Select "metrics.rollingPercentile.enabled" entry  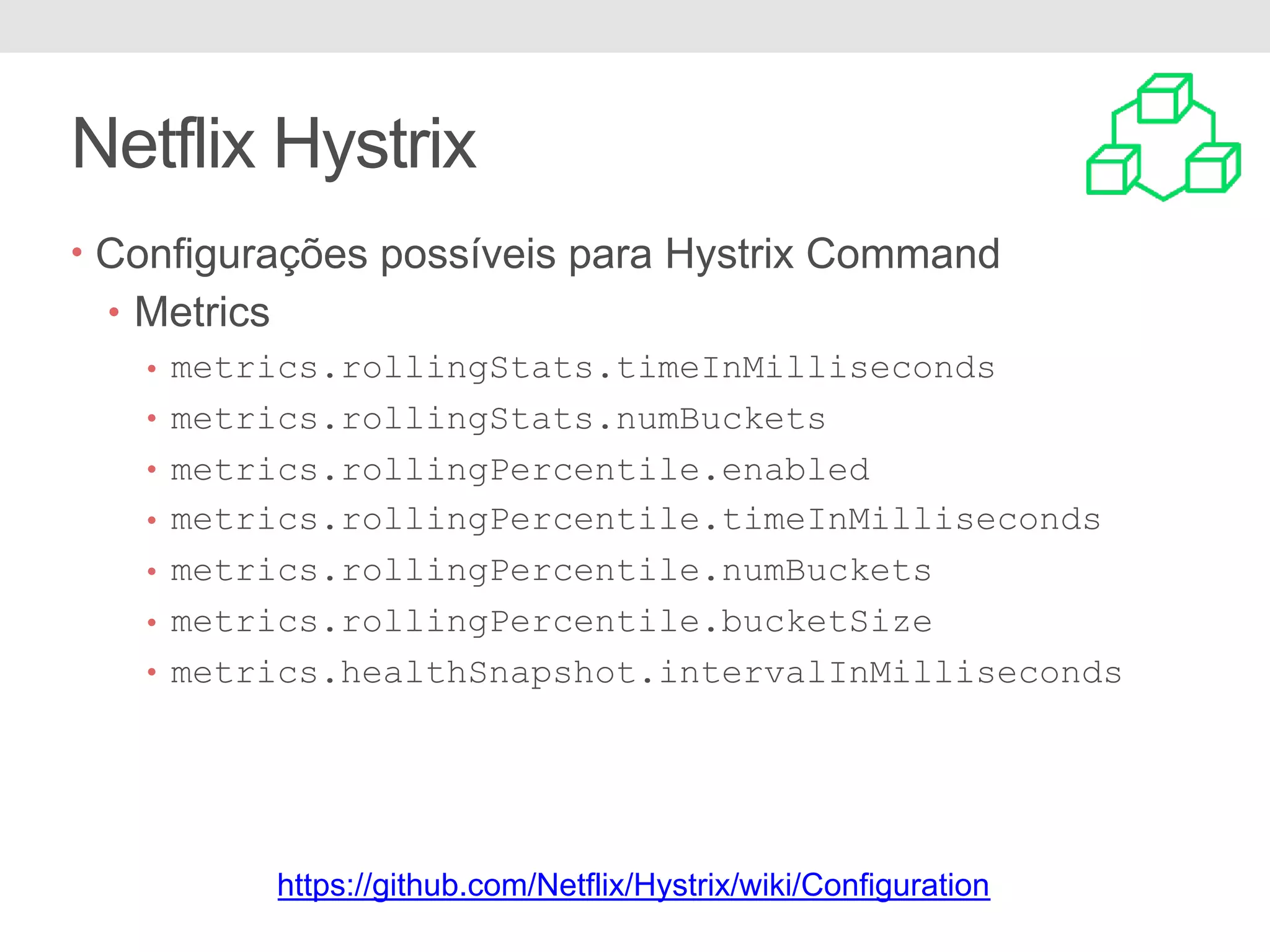(x=520, y=470)
